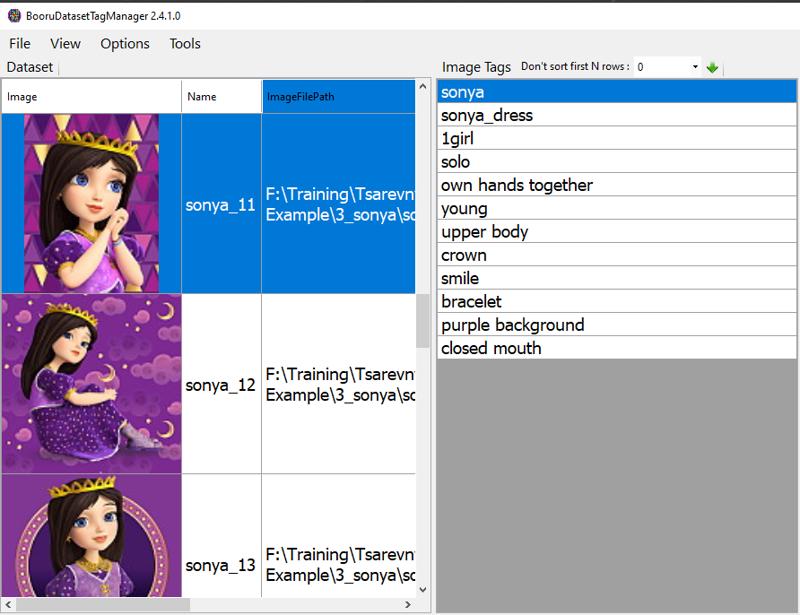Screen dimensions: 800x615
Task: Click the Dataset panel label
Action: coord(30,67)
